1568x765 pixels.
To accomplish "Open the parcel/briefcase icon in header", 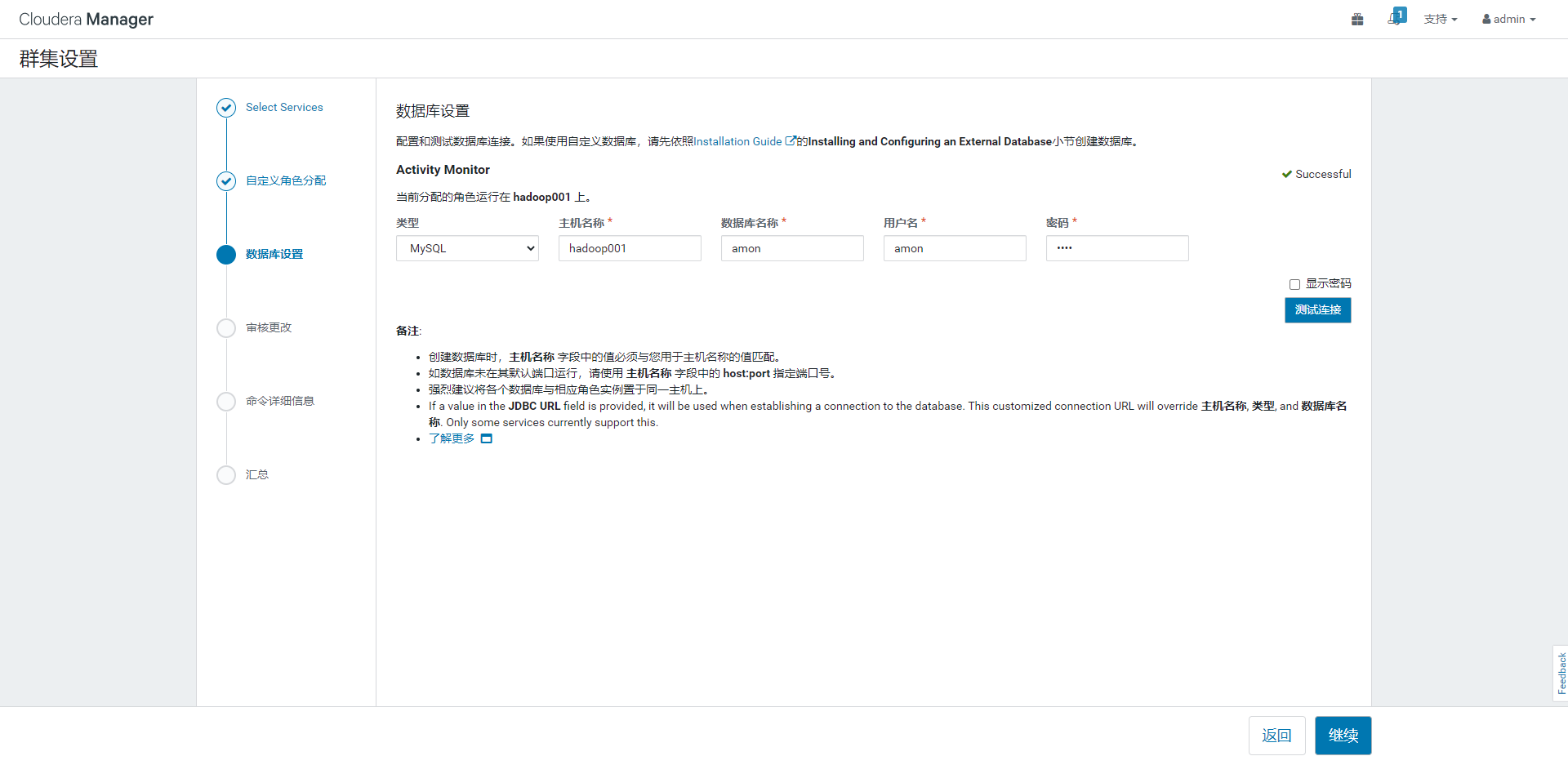I will tap(1357, 20).
